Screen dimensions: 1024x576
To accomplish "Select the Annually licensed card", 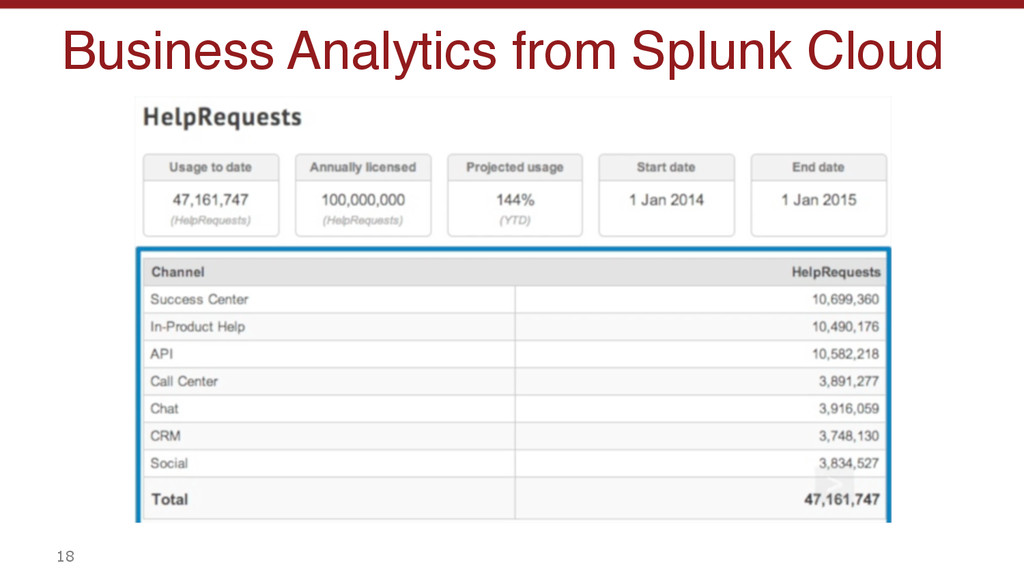I will [363, 195].
